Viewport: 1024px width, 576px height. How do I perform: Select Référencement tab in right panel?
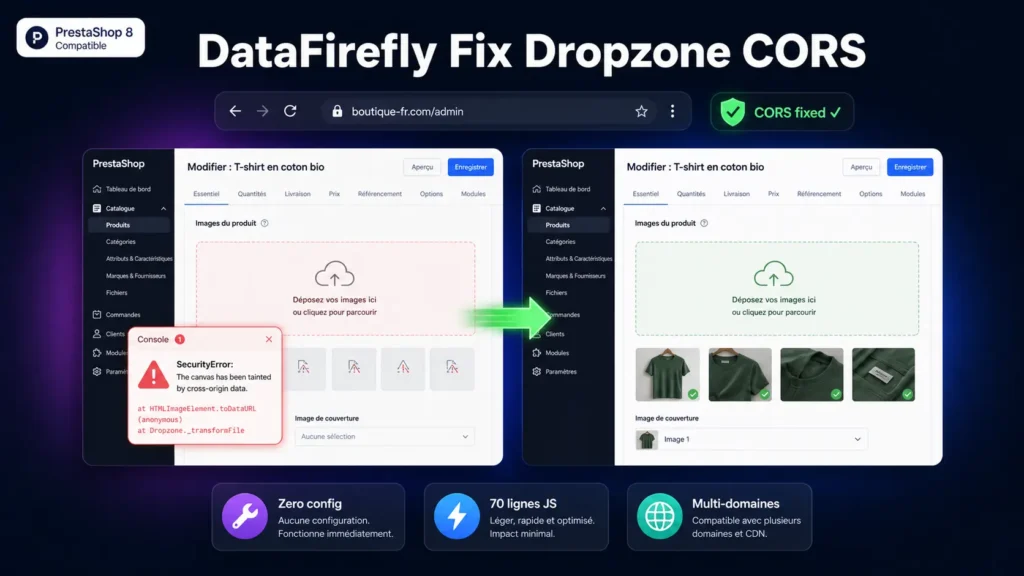click(x=819, y=194)
